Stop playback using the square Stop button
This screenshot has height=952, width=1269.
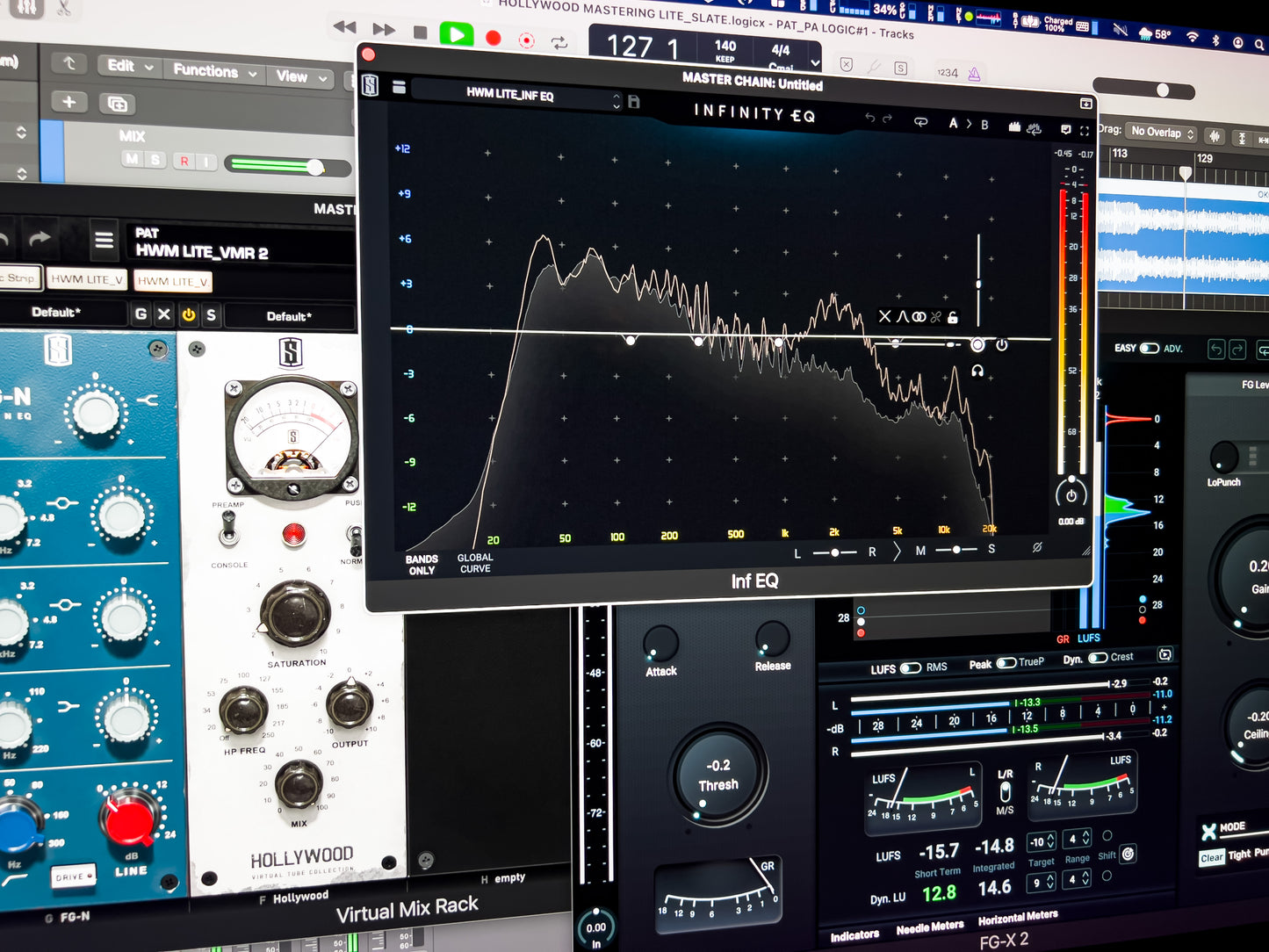(421, 32)
